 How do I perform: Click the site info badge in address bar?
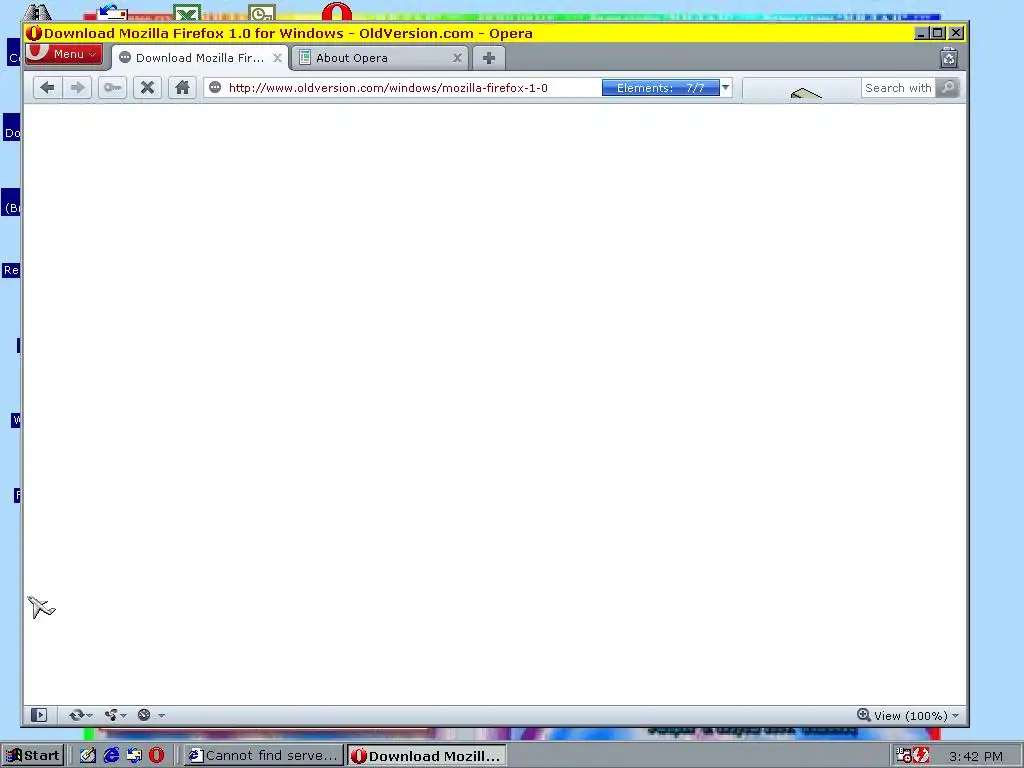pos(215,88)
